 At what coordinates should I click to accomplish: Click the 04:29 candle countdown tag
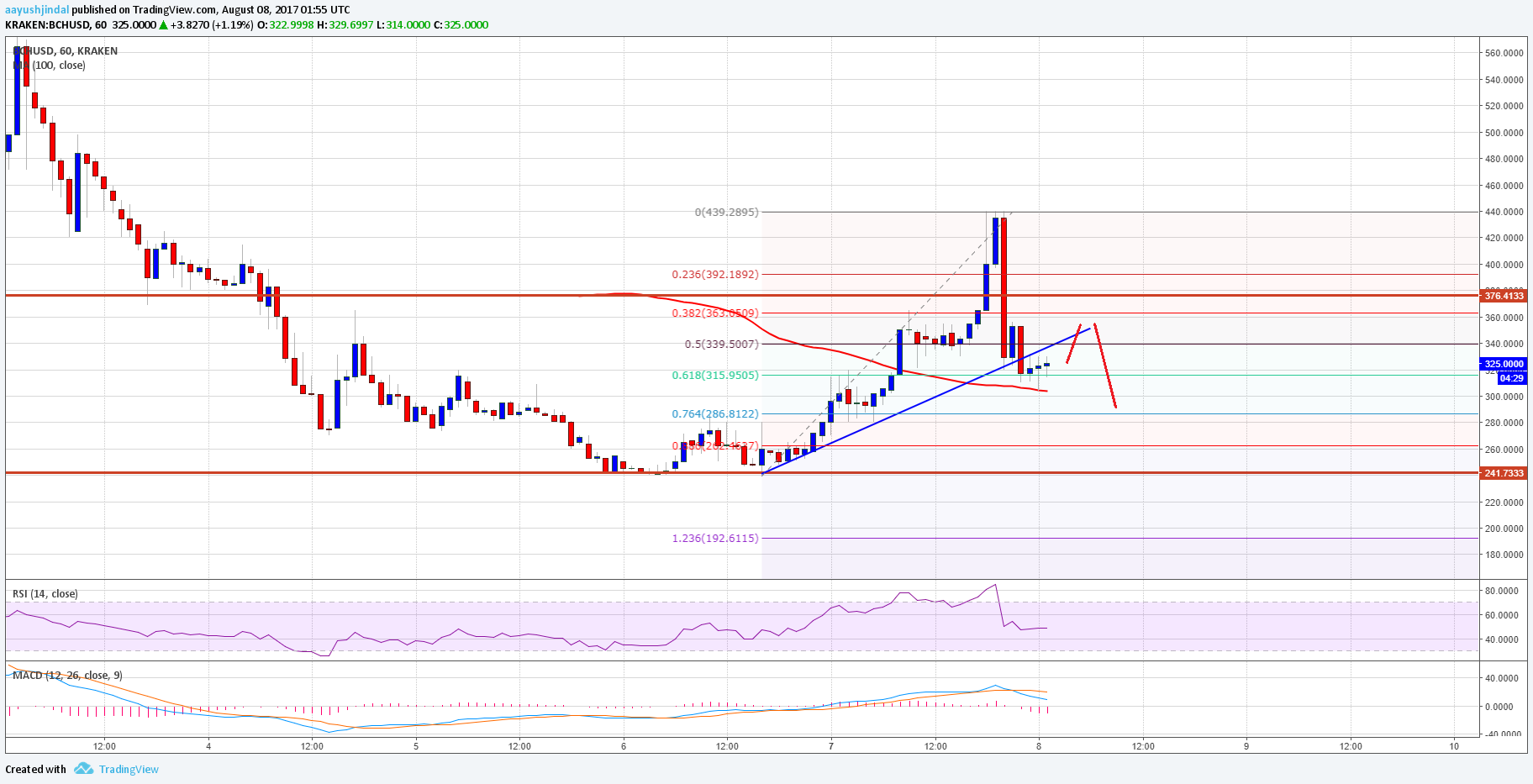1511,378
